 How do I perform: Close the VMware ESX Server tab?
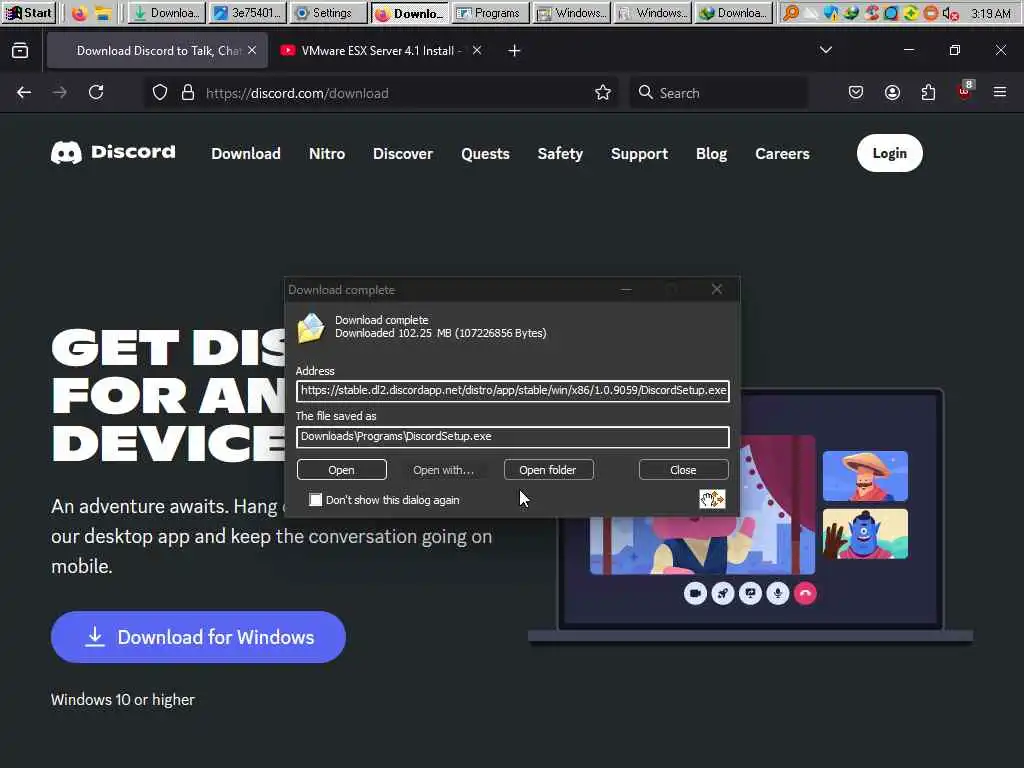[x=477, y=50]
